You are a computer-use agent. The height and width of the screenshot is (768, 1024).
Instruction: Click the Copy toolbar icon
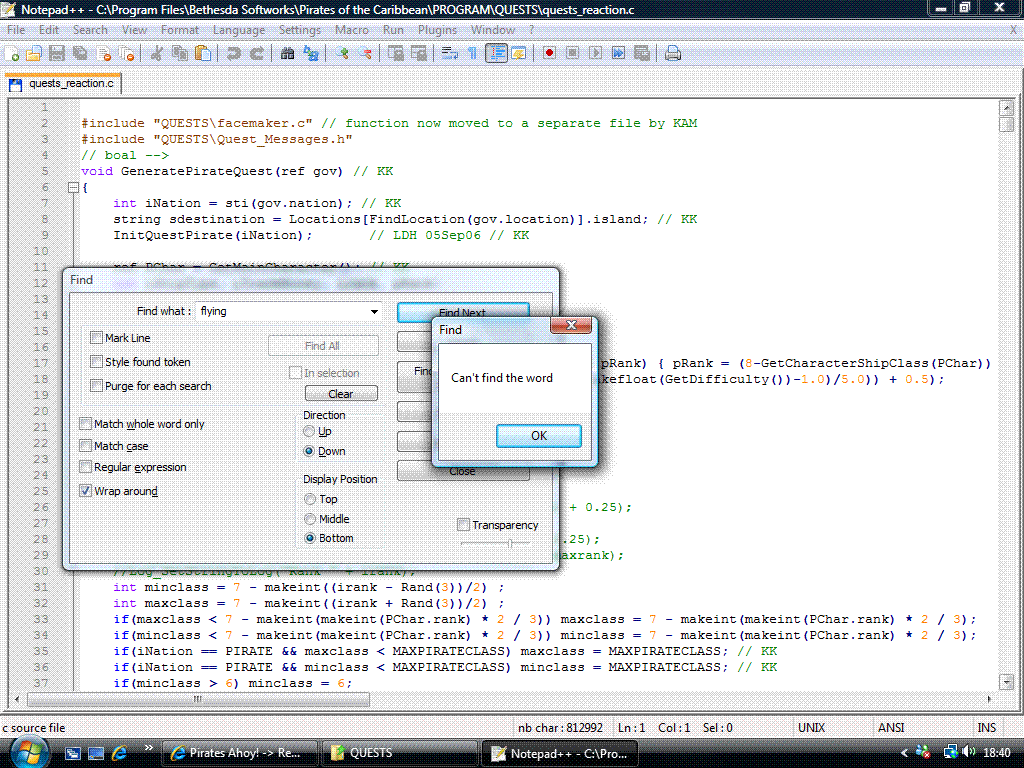180,54
